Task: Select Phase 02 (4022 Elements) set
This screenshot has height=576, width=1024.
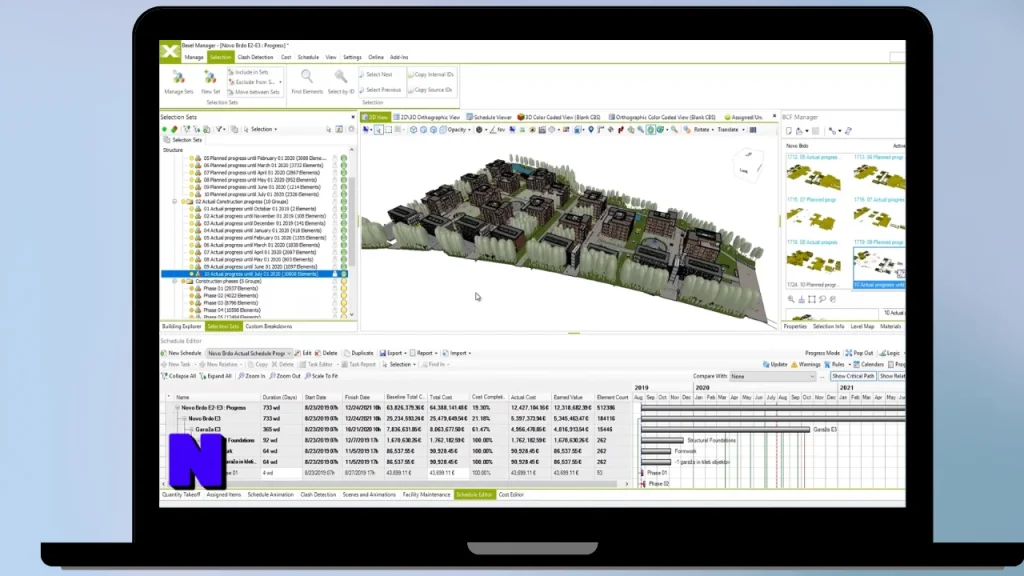Action: [231, 296]
